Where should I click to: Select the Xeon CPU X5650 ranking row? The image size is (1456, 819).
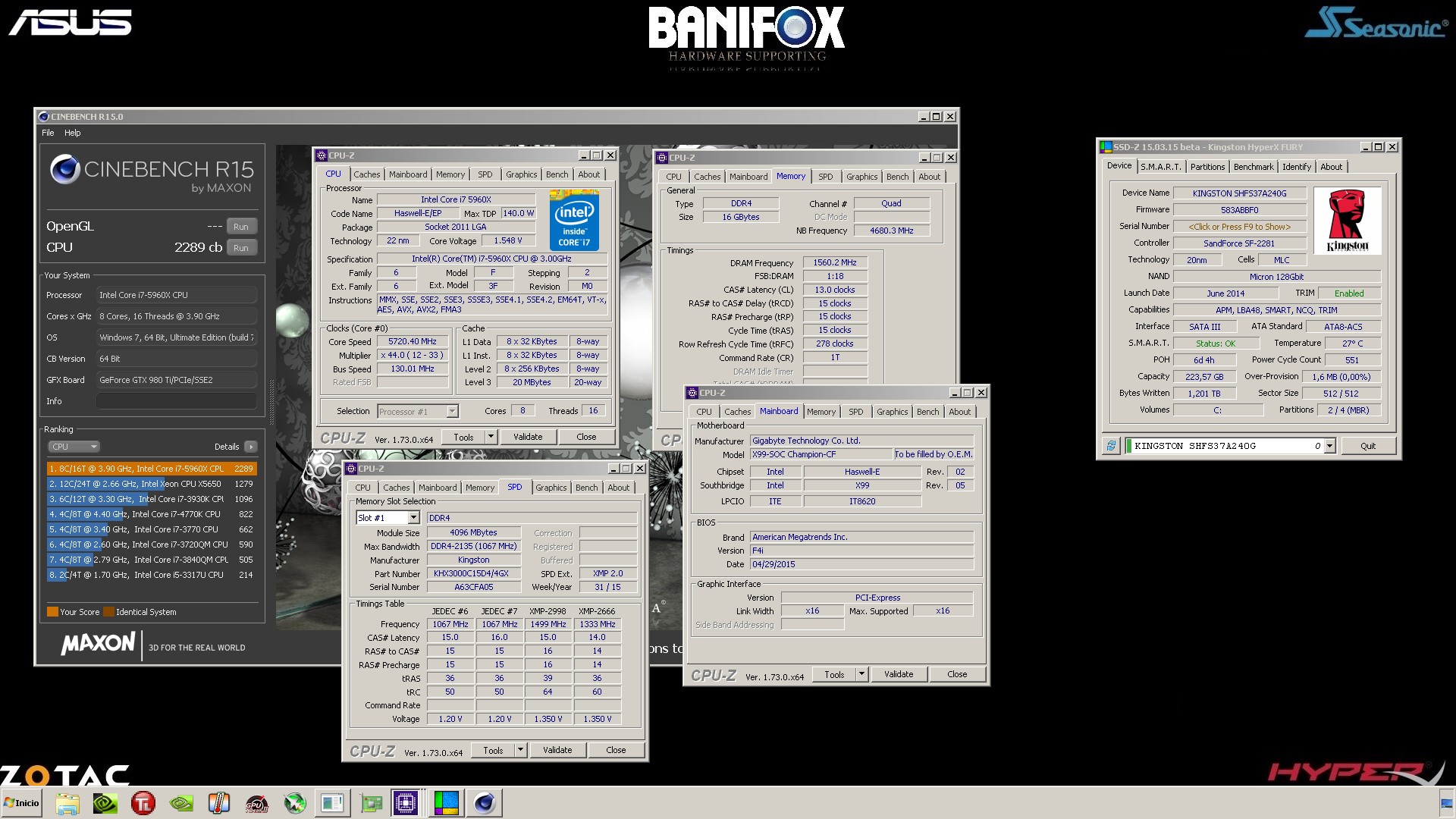pyautogui.click(x=152, y=484)
